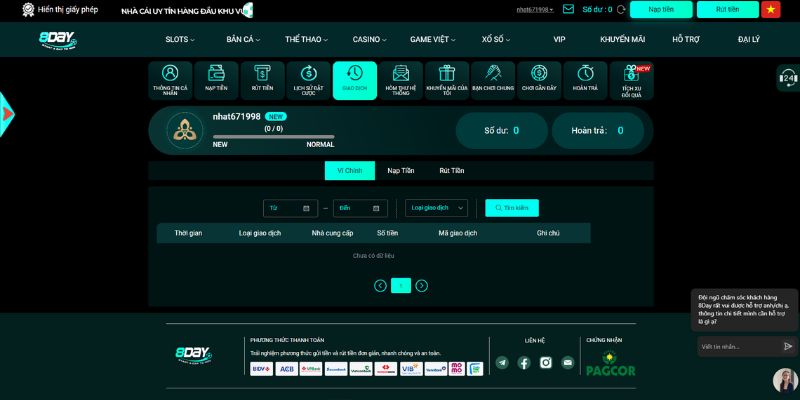Click the Tìm kiếm search button
800x400 pixels.
[512, 208]
